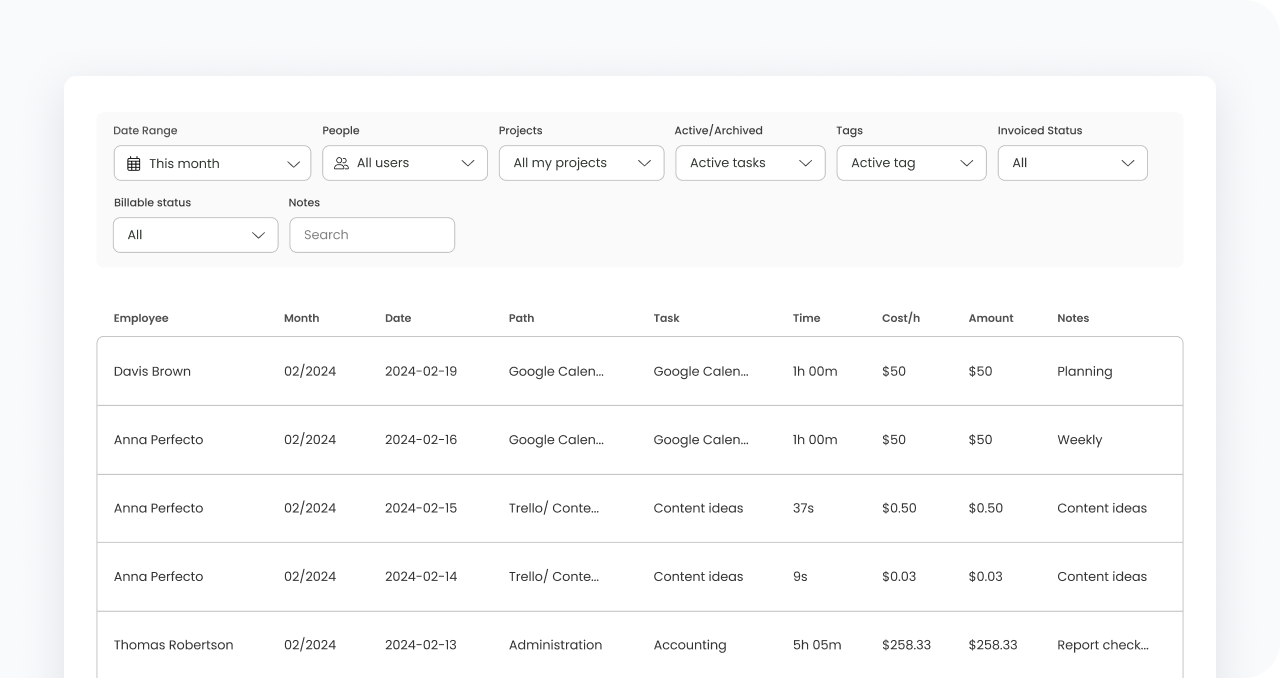
Task: Click the Billable status filter label
Action: coord(152,203)
